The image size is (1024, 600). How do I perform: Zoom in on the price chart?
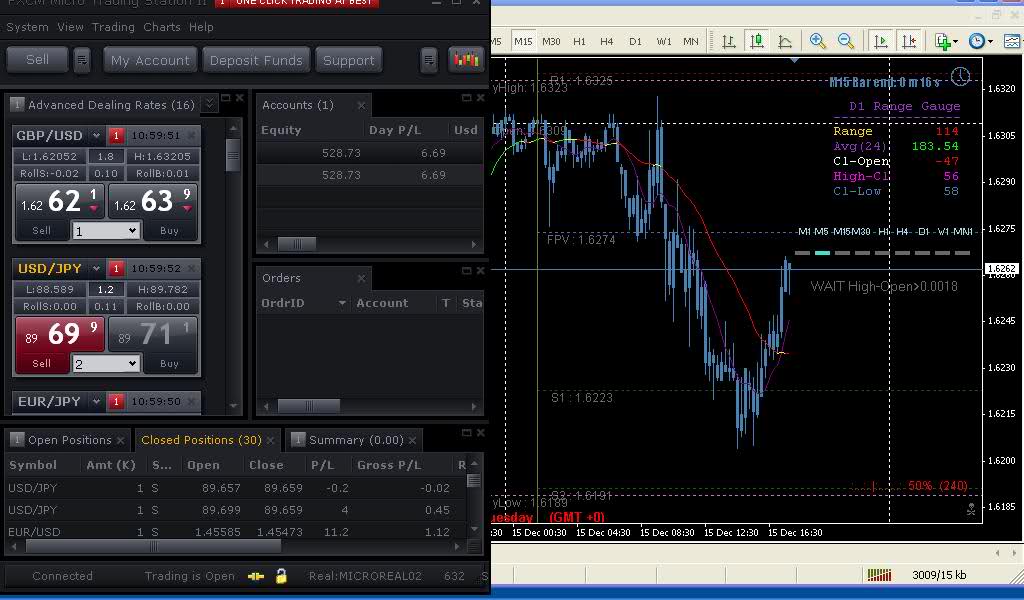(x=818, y=41)
